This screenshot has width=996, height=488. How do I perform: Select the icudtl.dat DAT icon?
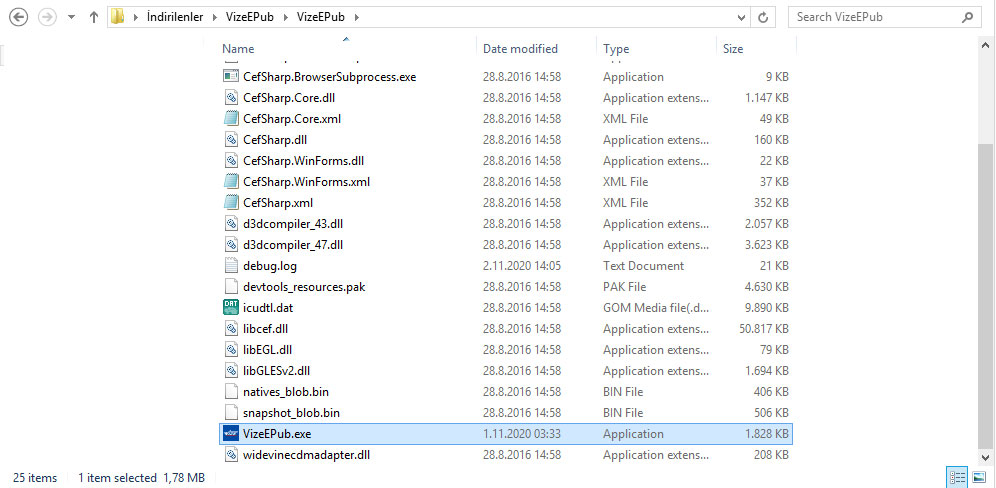click(x=231, y=307)
